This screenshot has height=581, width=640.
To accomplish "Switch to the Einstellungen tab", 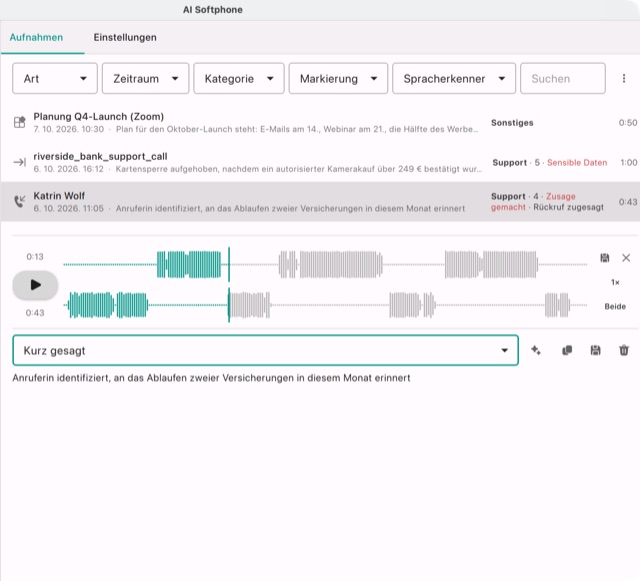I will coord(125,37).
